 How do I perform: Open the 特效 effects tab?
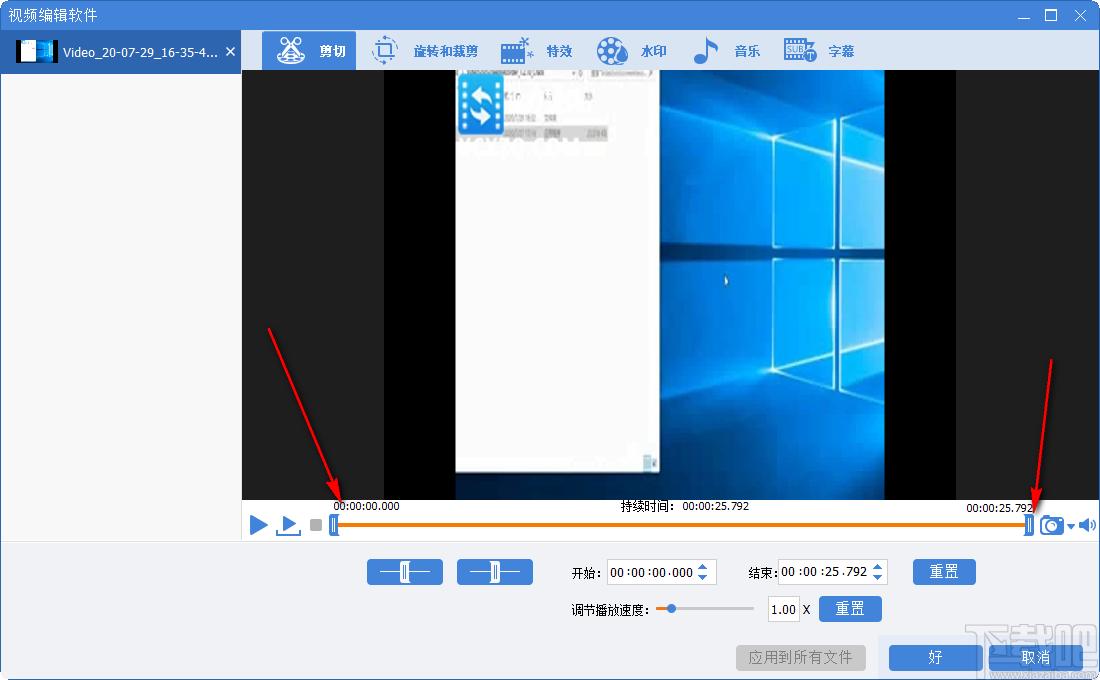coord(537,51)
